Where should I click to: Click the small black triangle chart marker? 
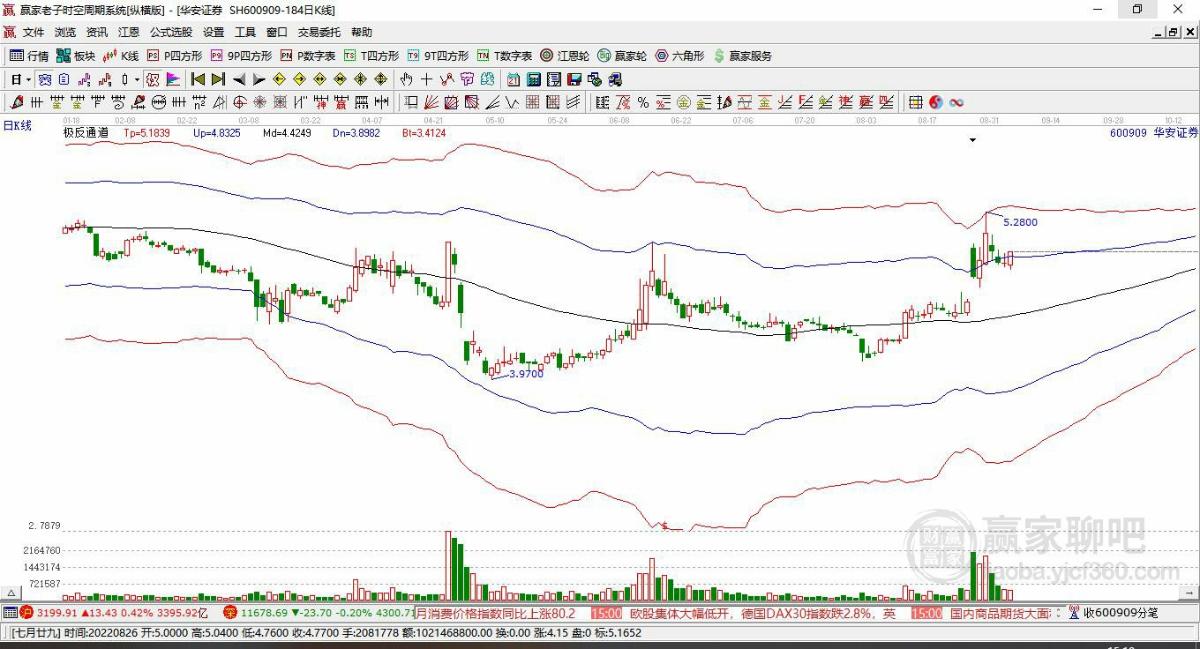point(972,141)
